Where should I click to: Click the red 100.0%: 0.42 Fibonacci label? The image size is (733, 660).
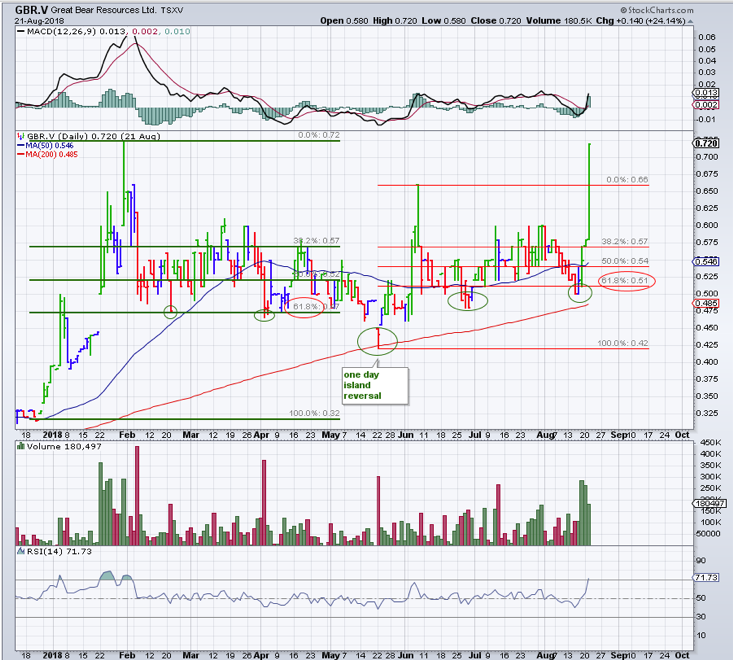coord(623,343)
